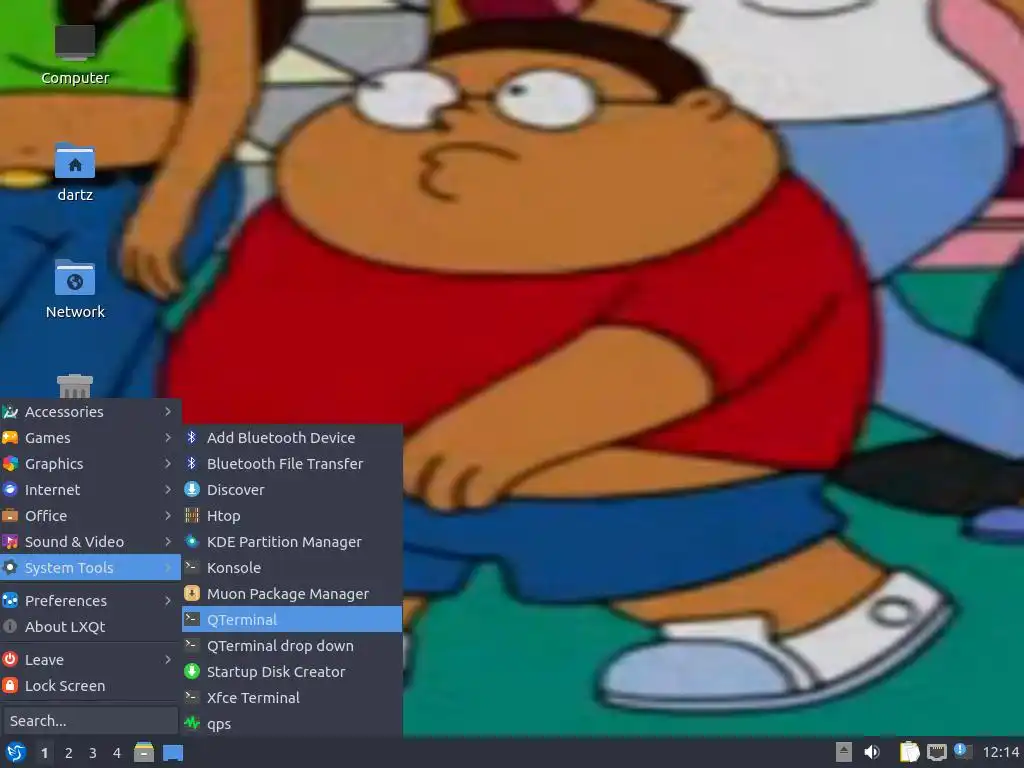
Task: Click the KDE Partition Manager icon
Action: pos(191,541)
